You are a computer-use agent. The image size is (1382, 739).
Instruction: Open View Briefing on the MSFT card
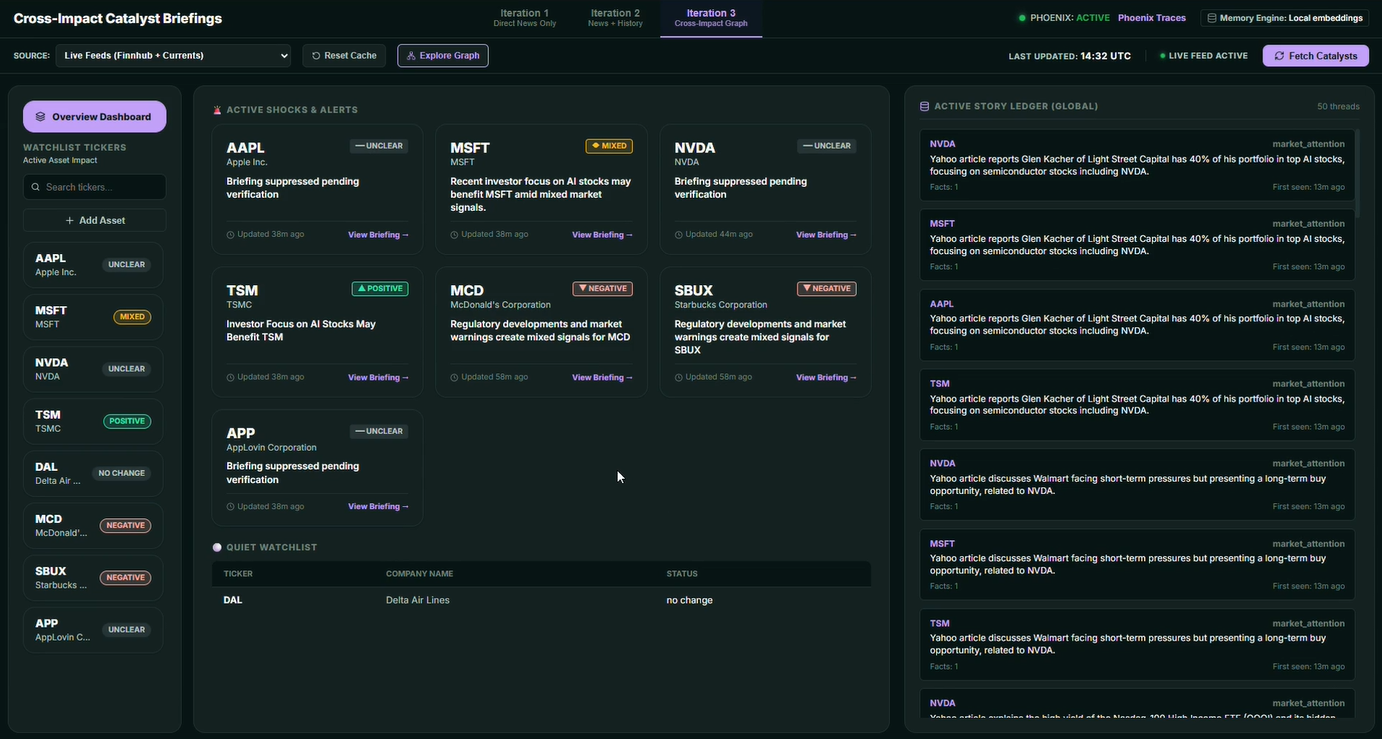[602, 235]
